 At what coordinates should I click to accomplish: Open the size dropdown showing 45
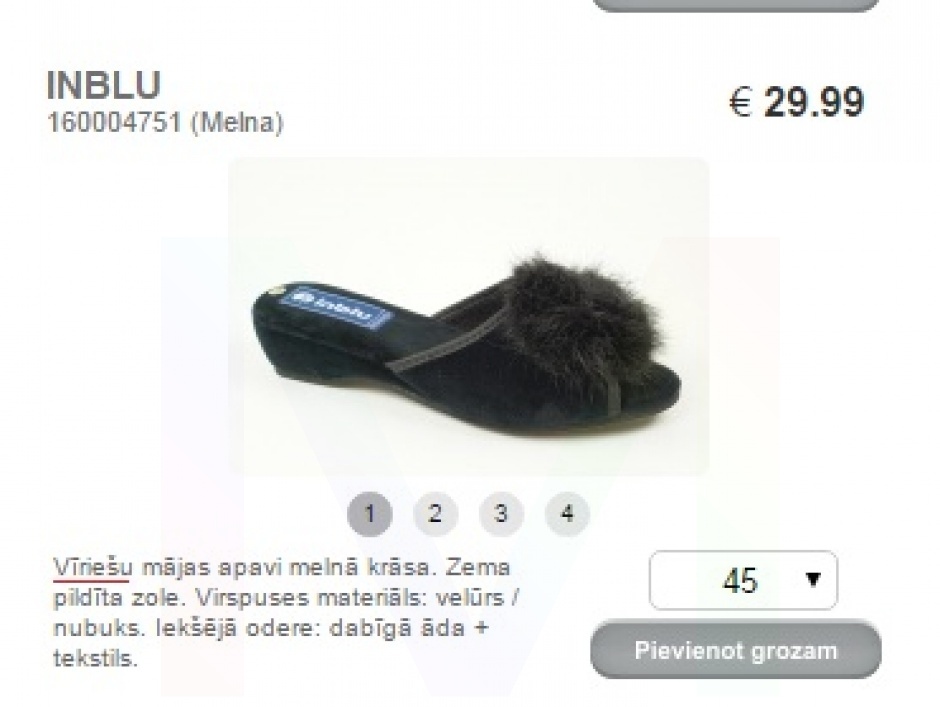pyautogui.click(x=743, y=580)
